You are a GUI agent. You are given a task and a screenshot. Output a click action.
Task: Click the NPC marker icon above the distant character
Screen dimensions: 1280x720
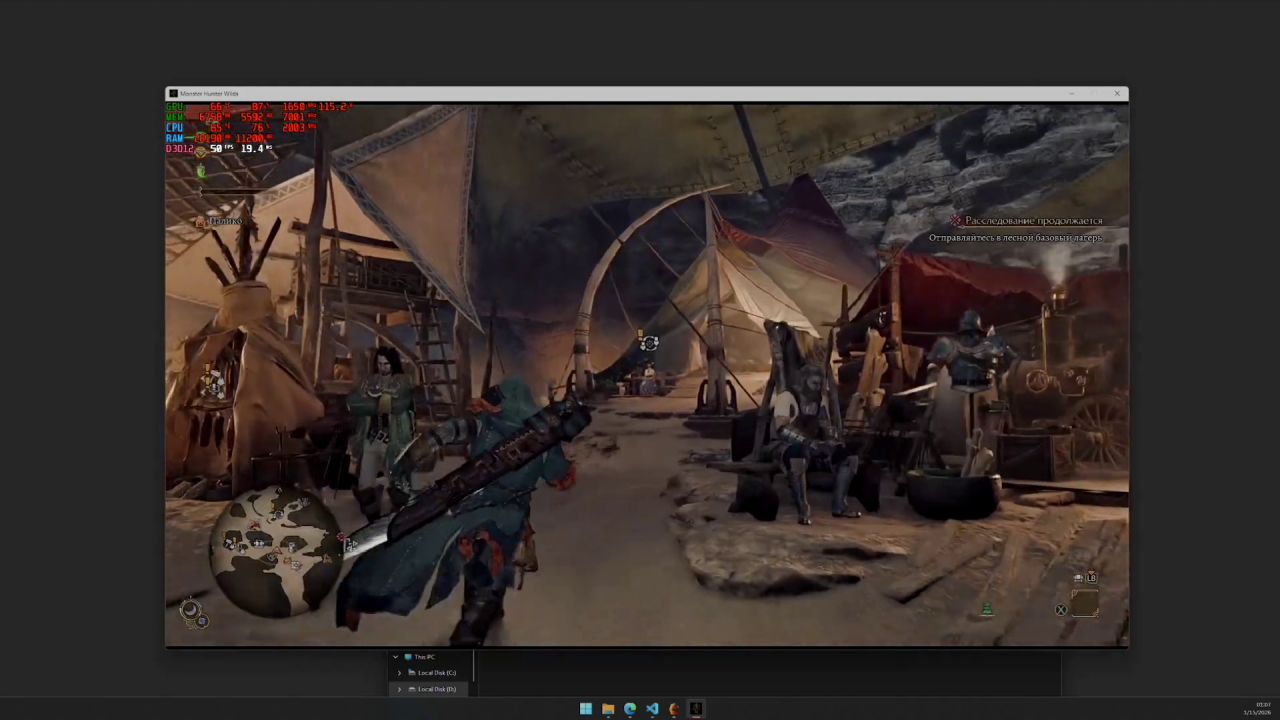click(650, 343)
